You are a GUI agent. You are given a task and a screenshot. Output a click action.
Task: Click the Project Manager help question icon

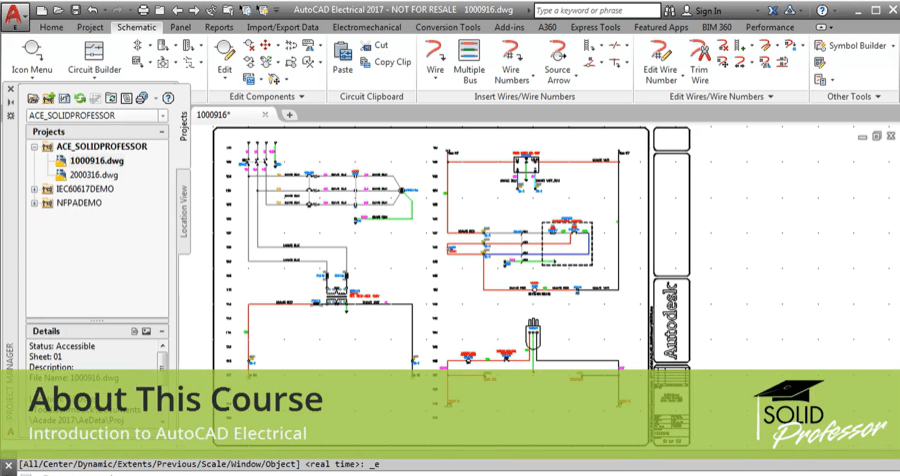168,98
